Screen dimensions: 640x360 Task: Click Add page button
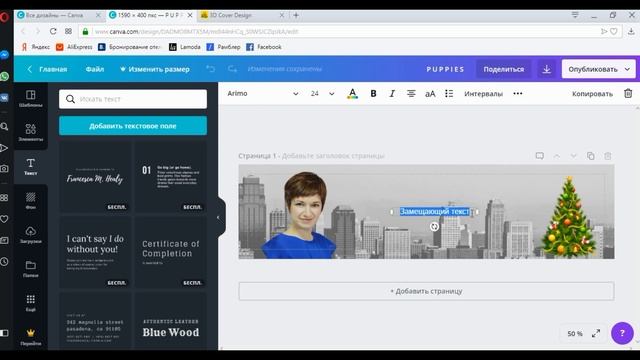[426, 291]
